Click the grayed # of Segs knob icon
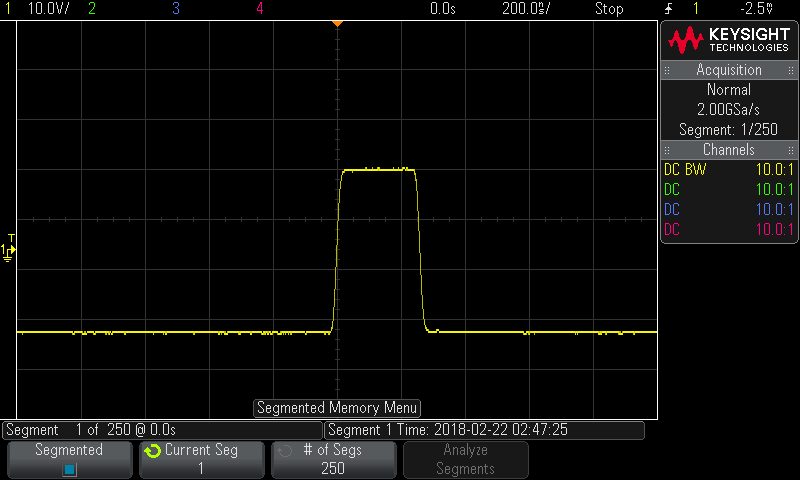The height and width of the screenshot is (480, 800). click(284, 451)
